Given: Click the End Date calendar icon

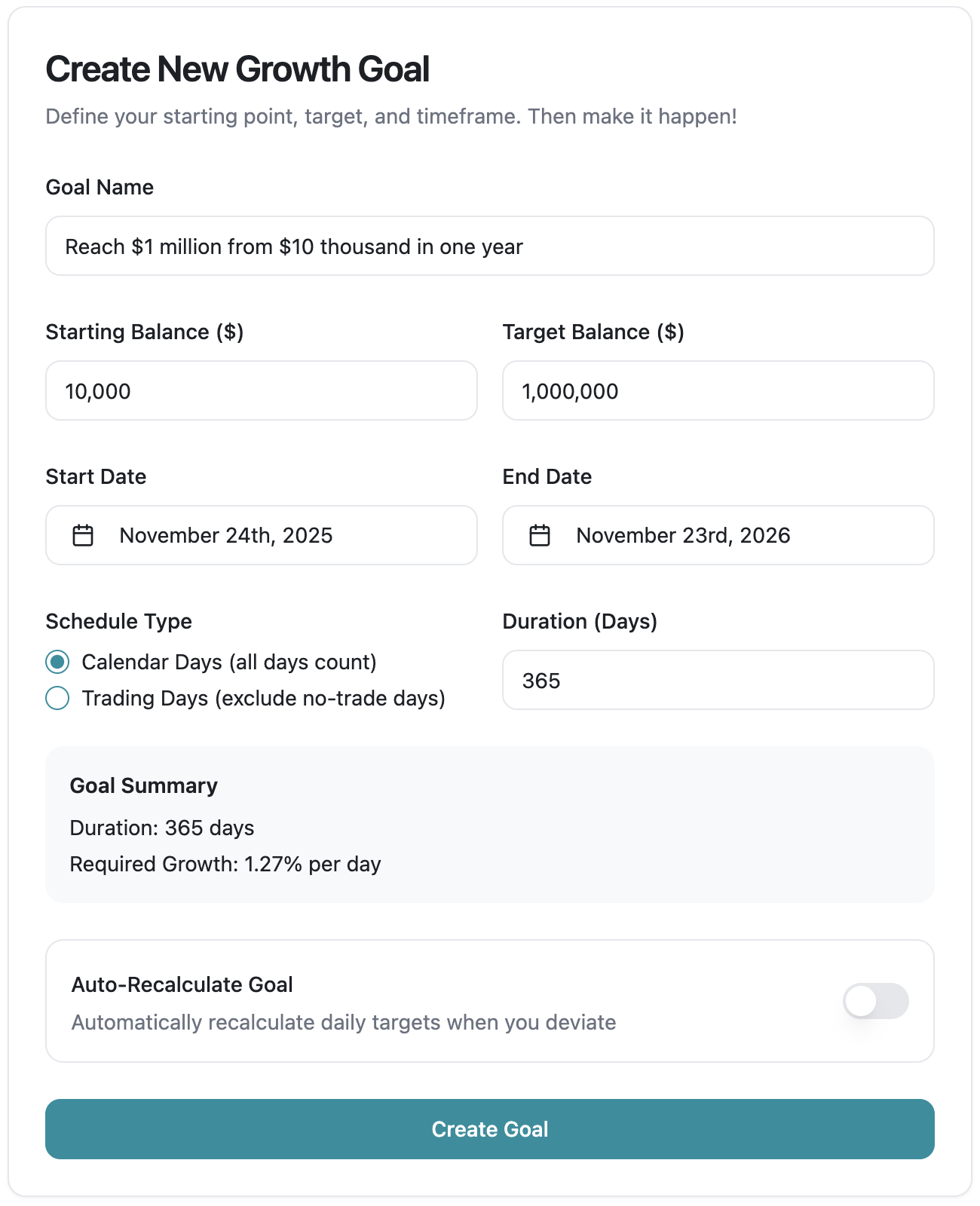Looking at the screenshot, I should point(540,536).
